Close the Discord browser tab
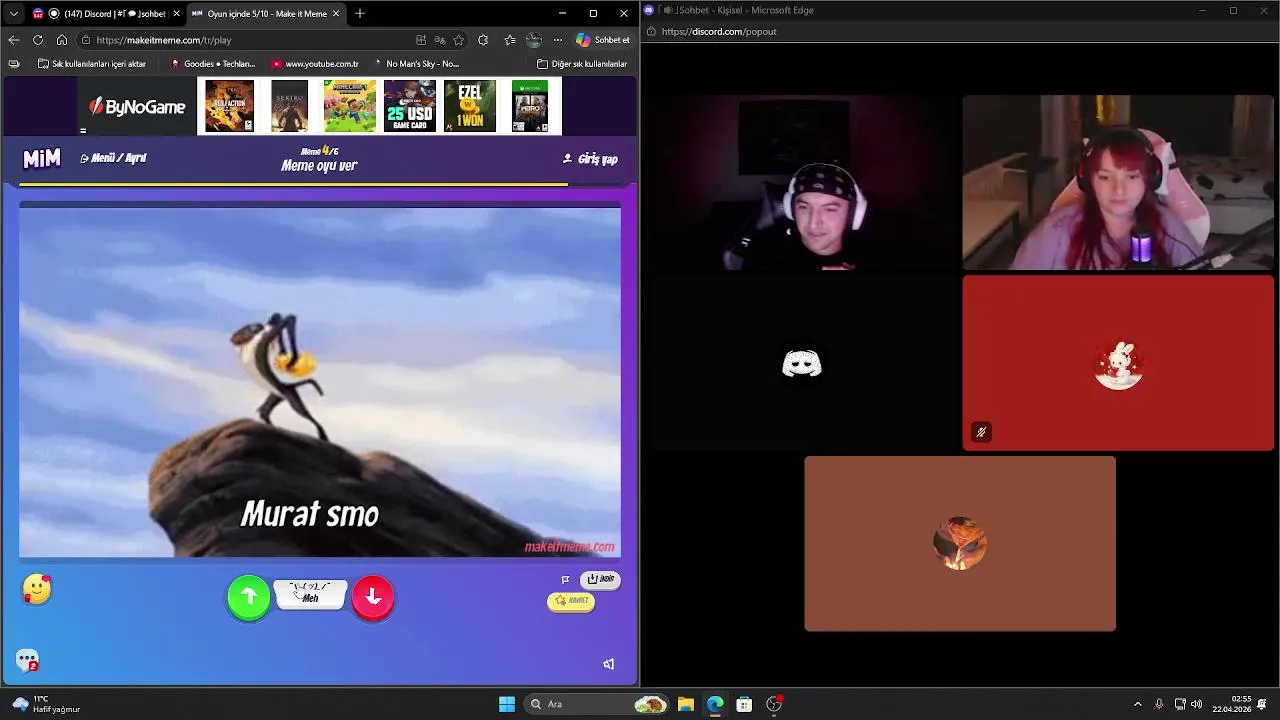This screenshot has height=720, width=1280. pyautogui.click(x=176, y=14)
